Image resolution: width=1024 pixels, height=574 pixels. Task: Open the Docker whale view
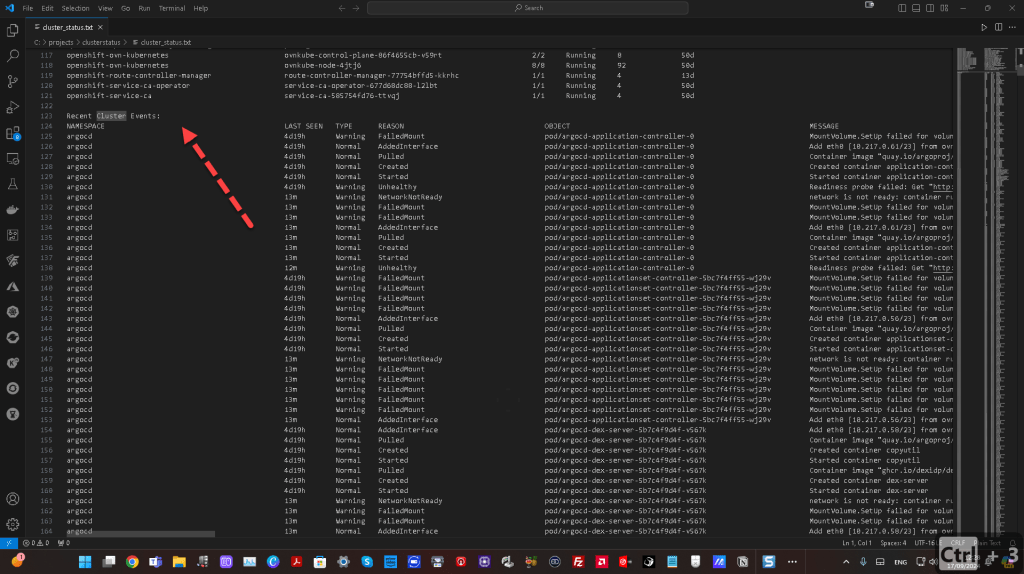click(12, 210)
